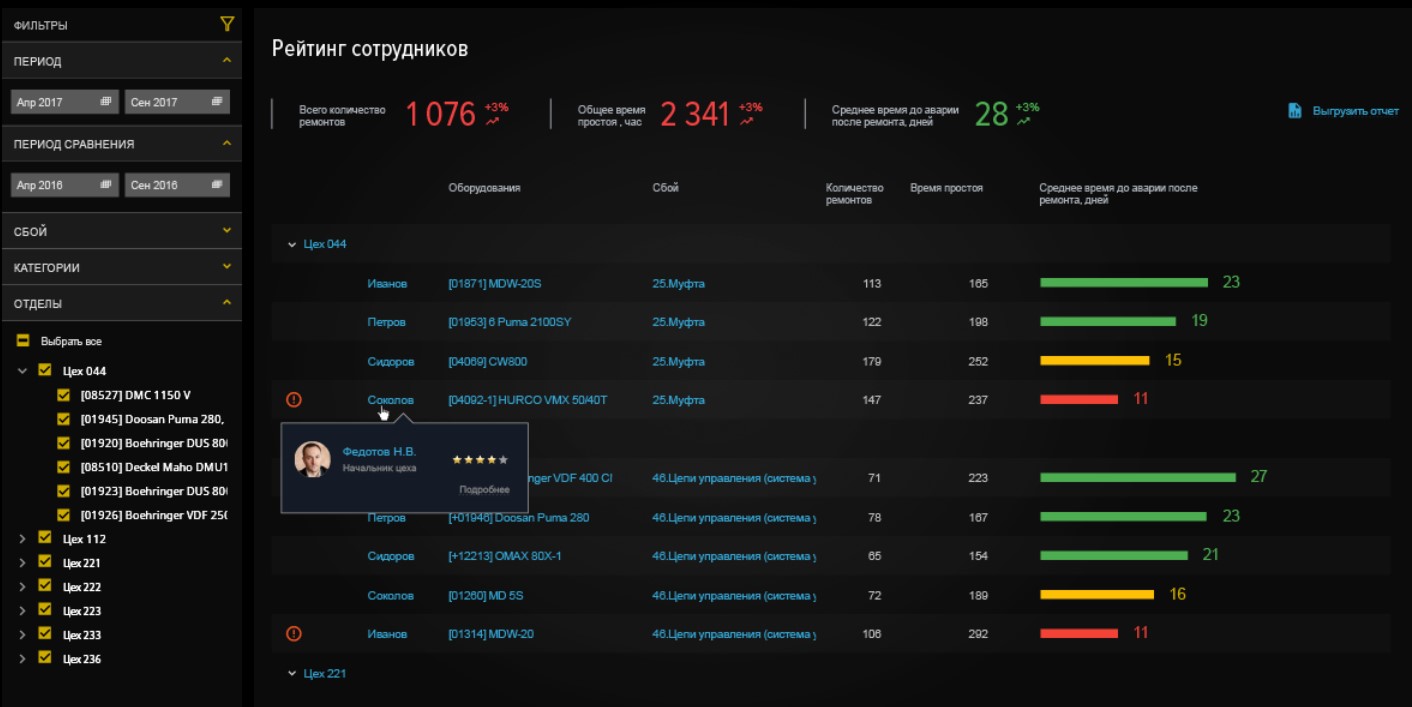Viewport: 1412px width, 707px height.
Task: Click the four-star rating in popup
Action: click(480, 460)
